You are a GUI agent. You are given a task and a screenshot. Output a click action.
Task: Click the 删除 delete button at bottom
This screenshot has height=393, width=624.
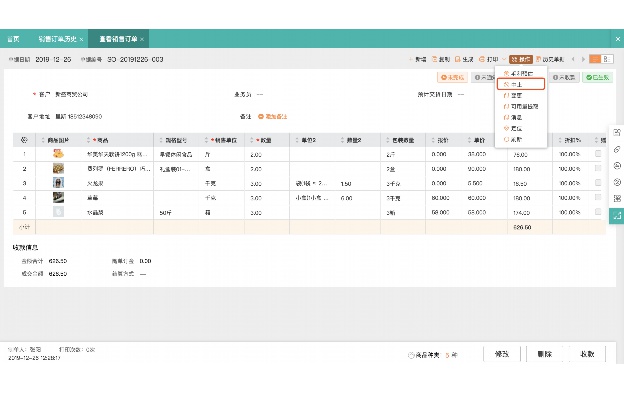[544, 354]
